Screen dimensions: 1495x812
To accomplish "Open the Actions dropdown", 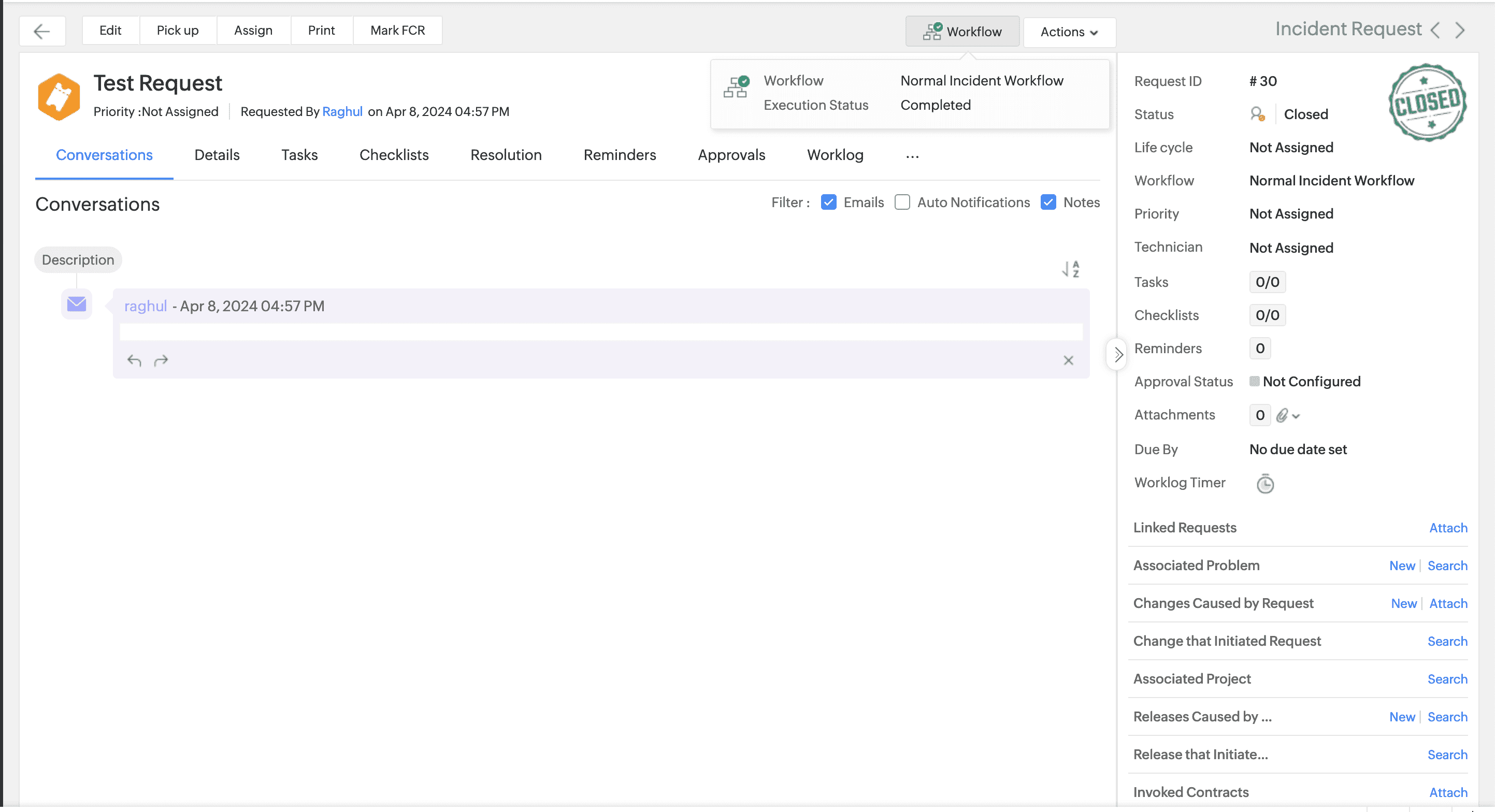I will (x=1069, y=32).
